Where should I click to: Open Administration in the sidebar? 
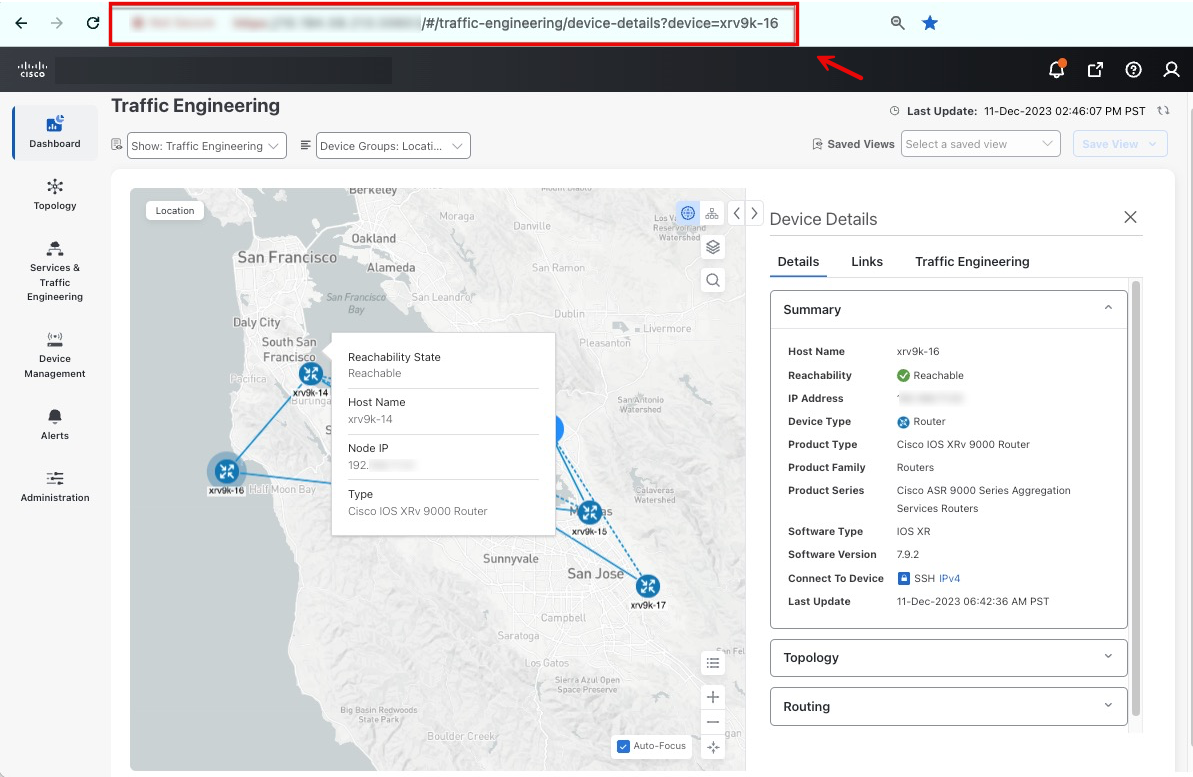pyautogui.click(x=55, y=487)
